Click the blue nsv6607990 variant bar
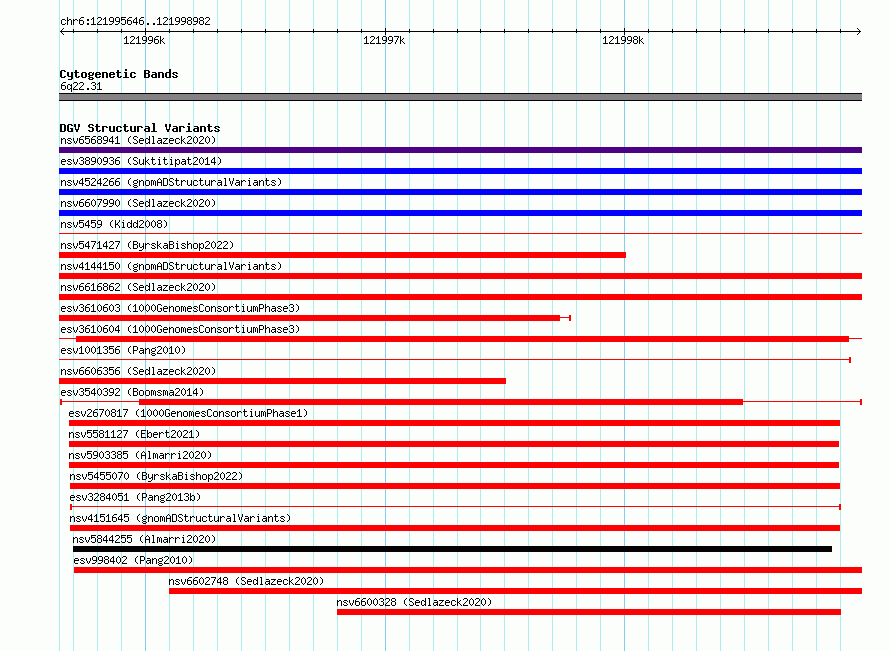The image size is (890, 651). [x=460, y=213]
